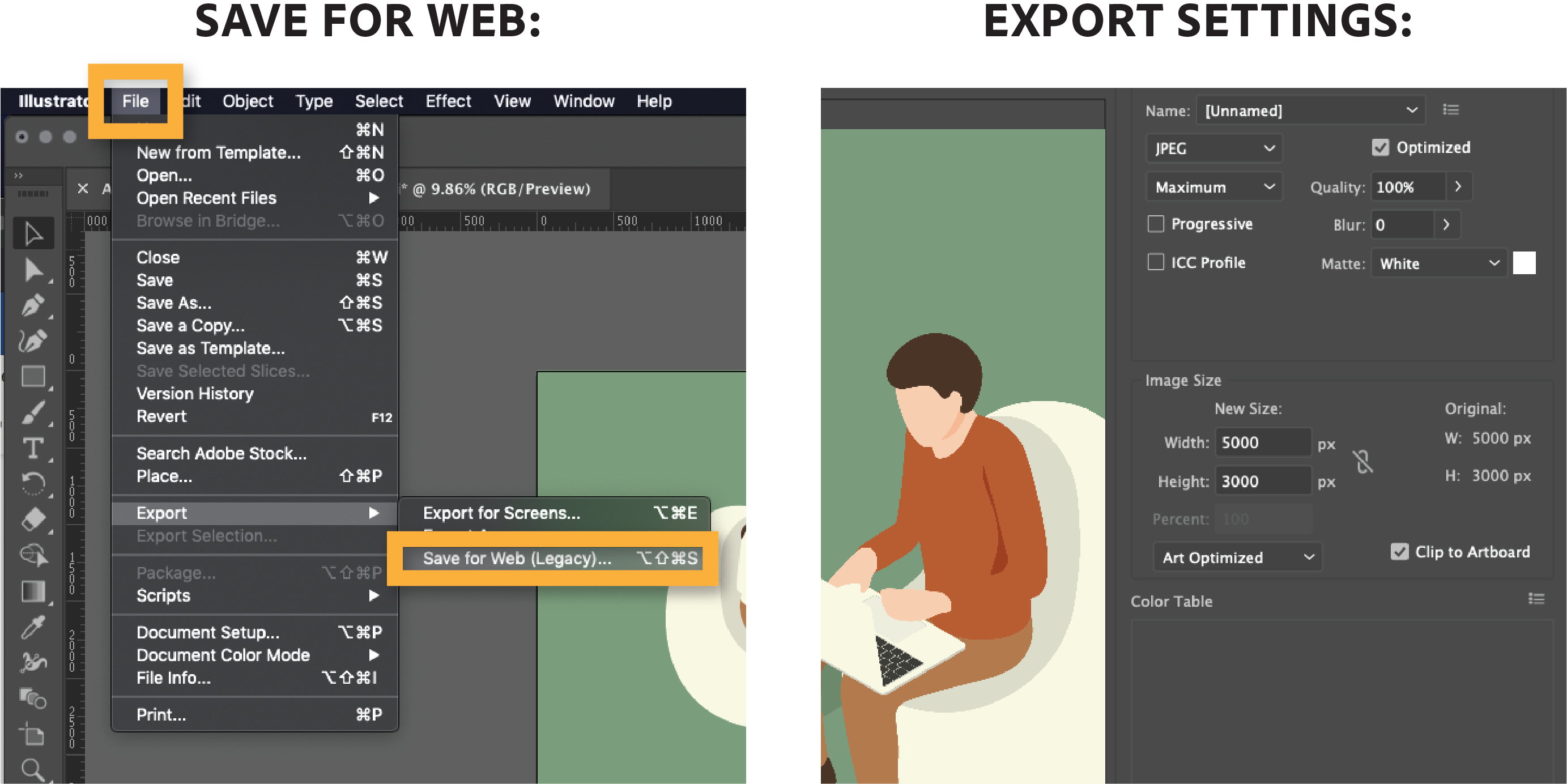Enable the ICC Profile checkbox
The image size is (1567, 784).
tap(1155, 262)
